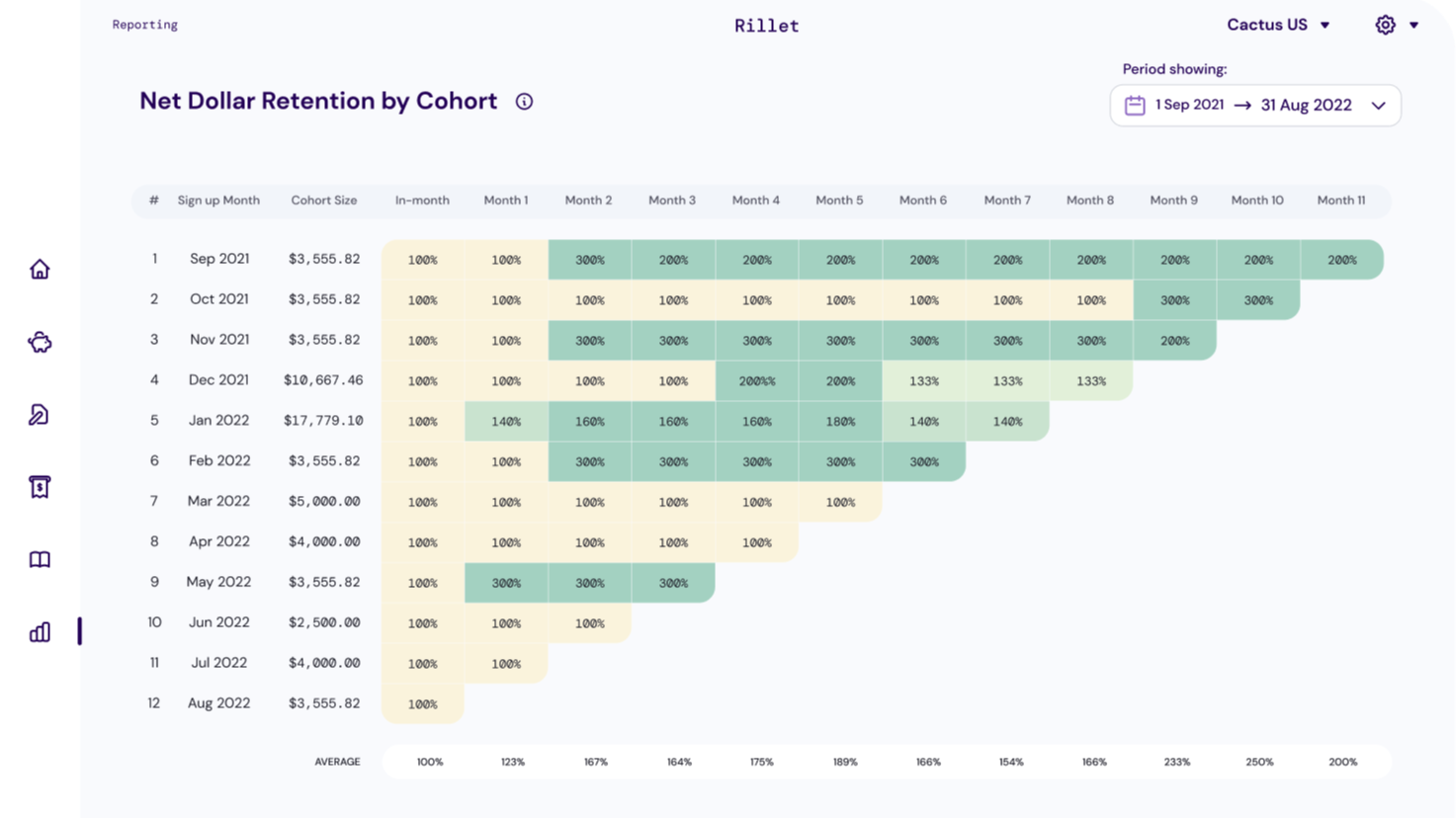The height and width of the screenshot is (818, 1456).
Task: Select the invoice receipt sidebar icon
Action: (x=40, y=487)
